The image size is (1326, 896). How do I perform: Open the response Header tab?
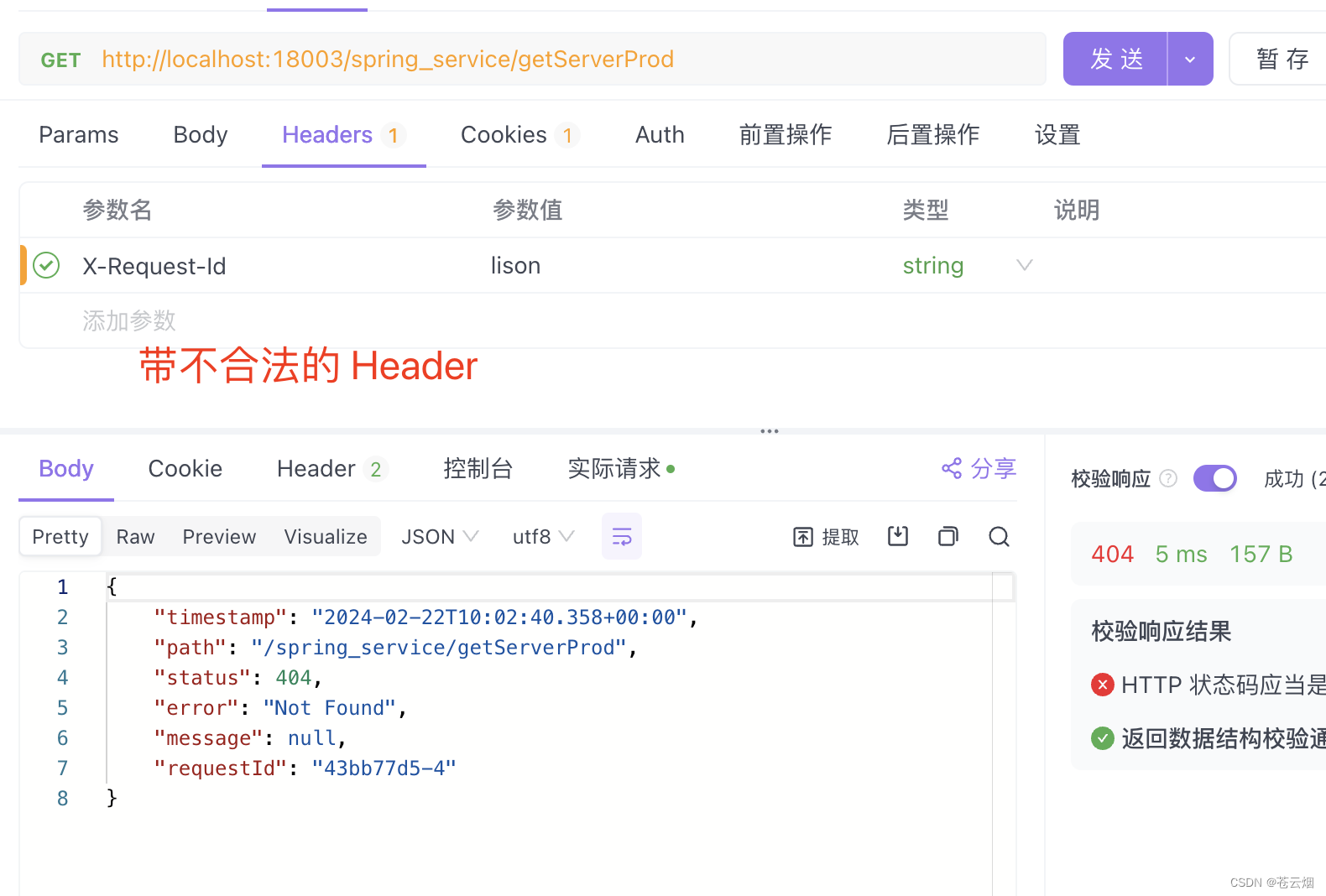331,468
